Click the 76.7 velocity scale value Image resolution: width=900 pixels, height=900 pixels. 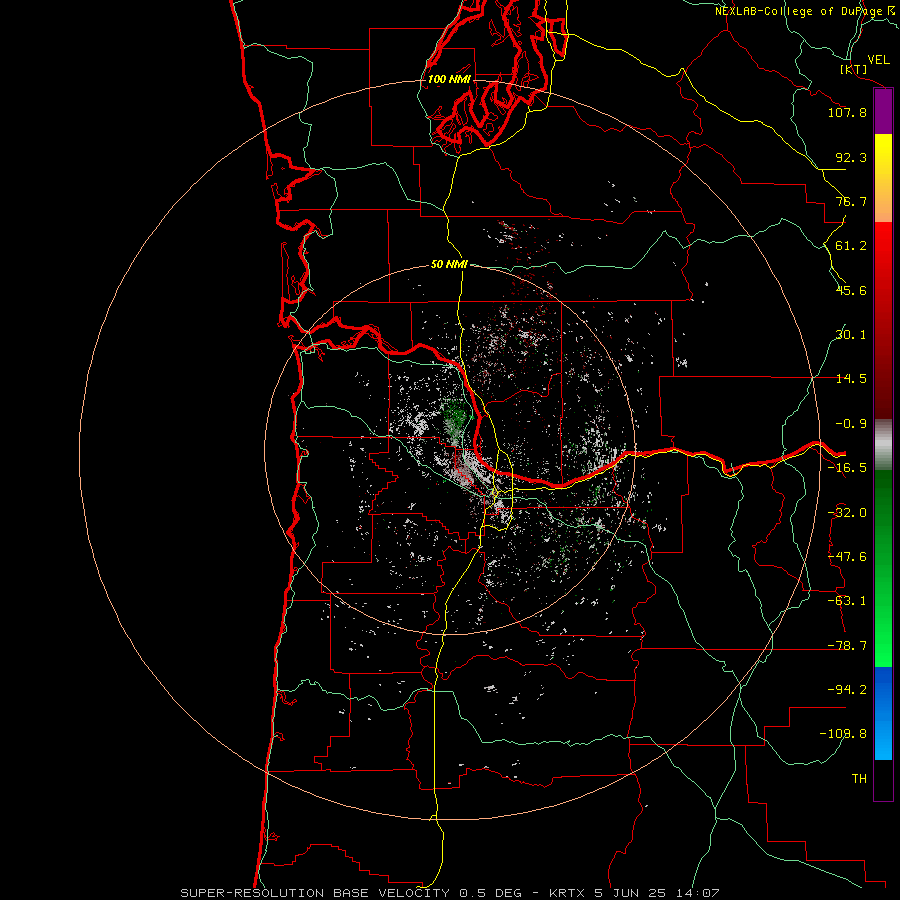851,201
